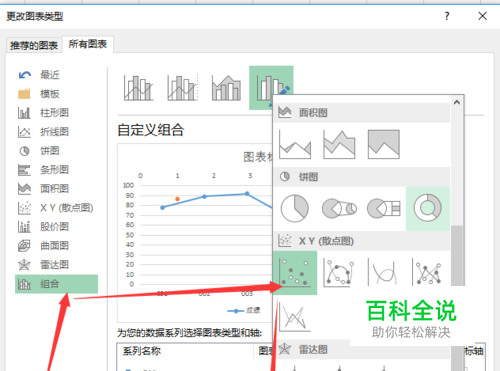Screen dimensions: 500x371
Task: Choose the Surface chart (曲面图) category
Action: pyautogui.click(x=56, y=246)
